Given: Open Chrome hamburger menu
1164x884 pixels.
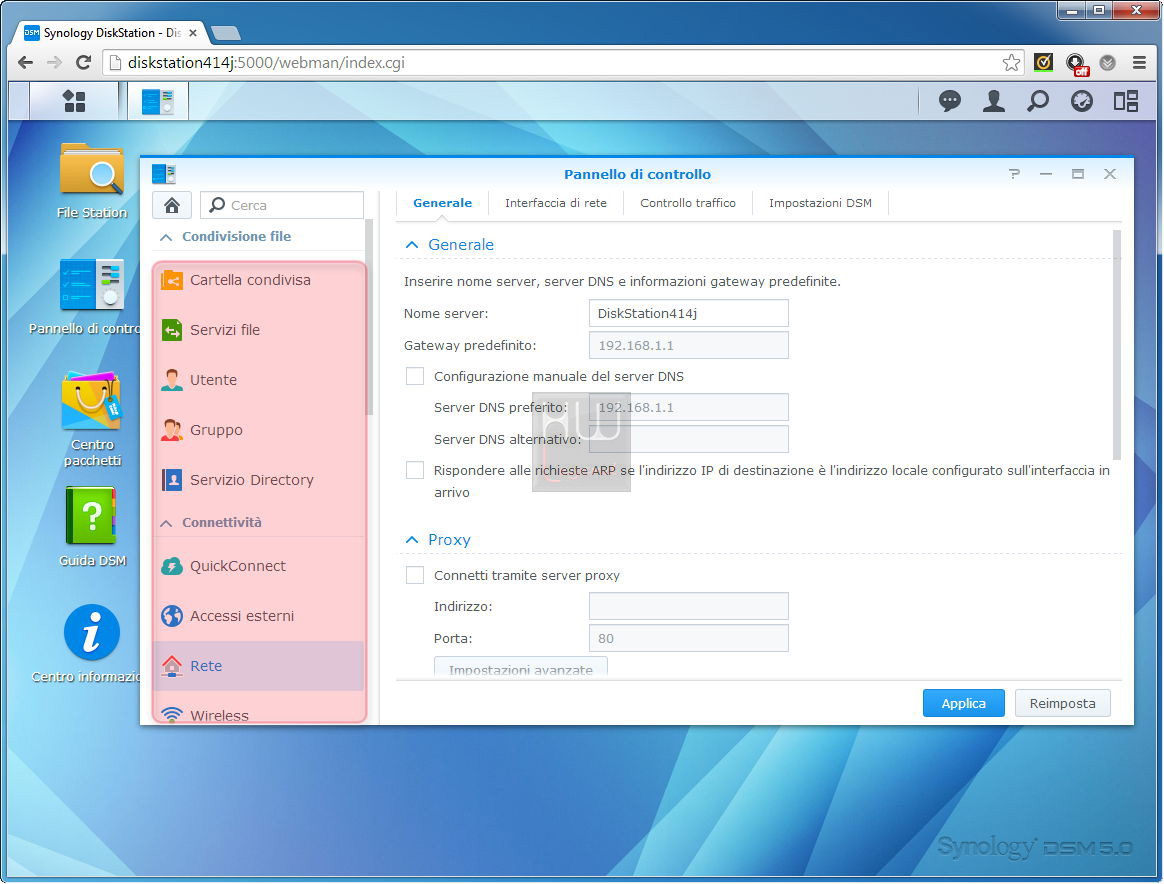Looking at the screenshot, I should pos(1139,62).
